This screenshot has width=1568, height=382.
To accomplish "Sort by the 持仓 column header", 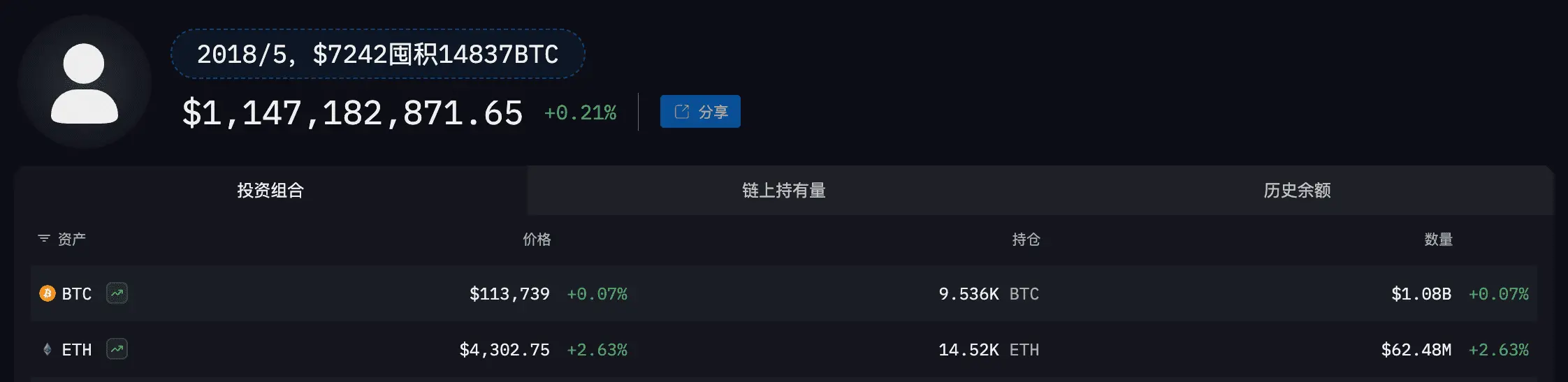I will click(x=1026, y=239).
